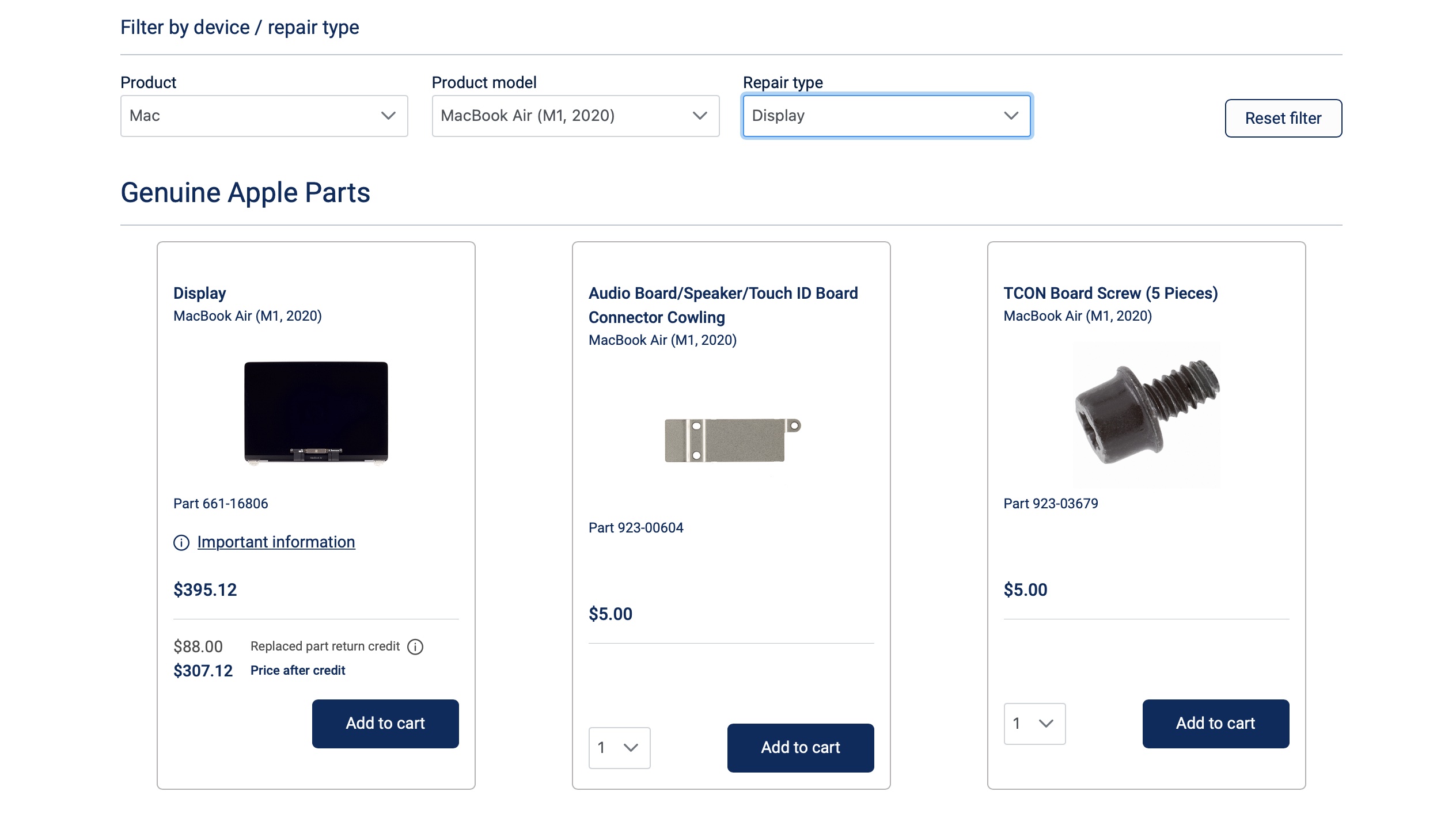Open the Important information link

276,542
